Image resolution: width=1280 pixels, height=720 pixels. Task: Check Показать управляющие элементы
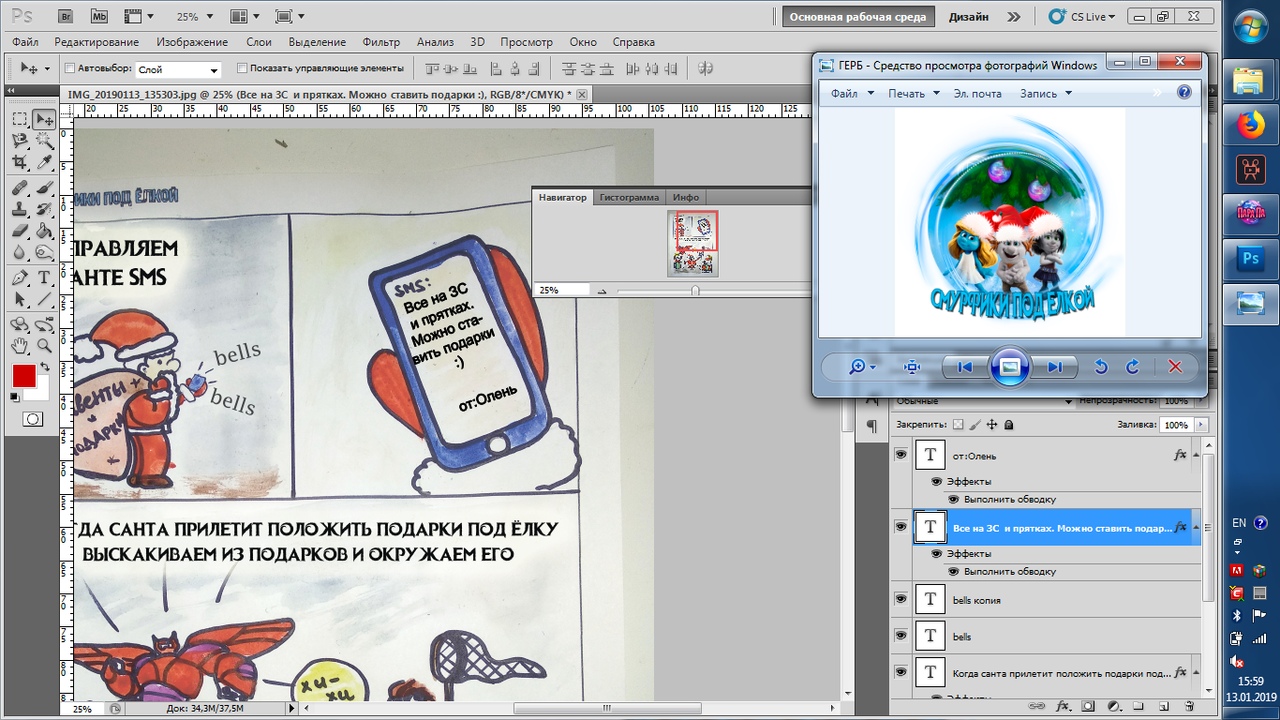tap(242, 68)
